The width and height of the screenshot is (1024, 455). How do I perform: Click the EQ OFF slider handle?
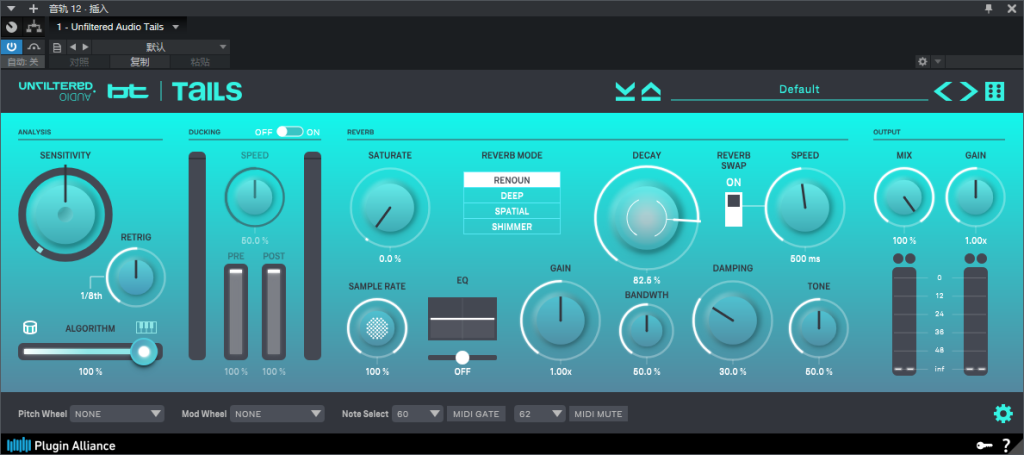click(462, 357)
